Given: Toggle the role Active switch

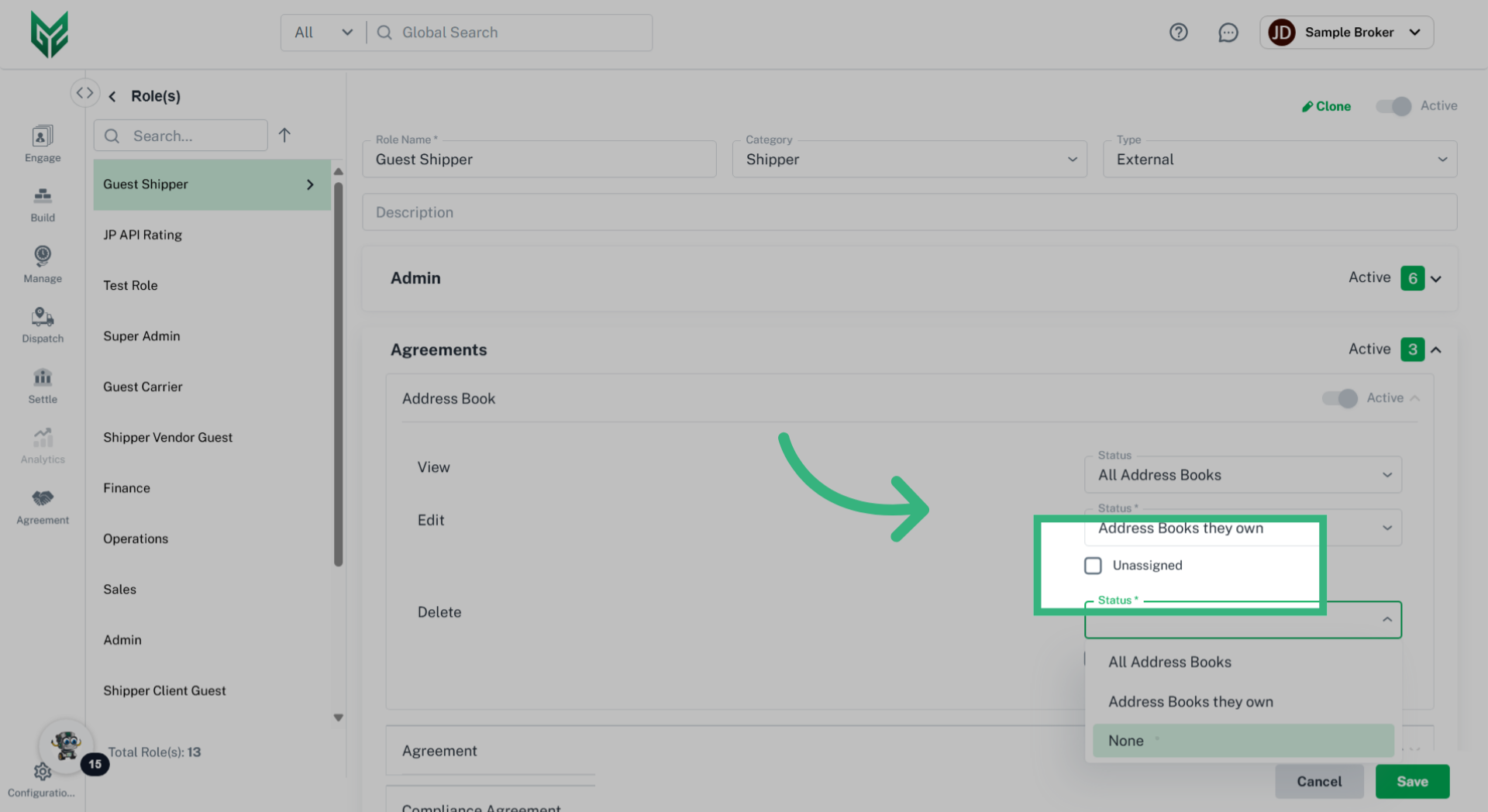Looking at the screenshot, I should tap(1393, 106).
